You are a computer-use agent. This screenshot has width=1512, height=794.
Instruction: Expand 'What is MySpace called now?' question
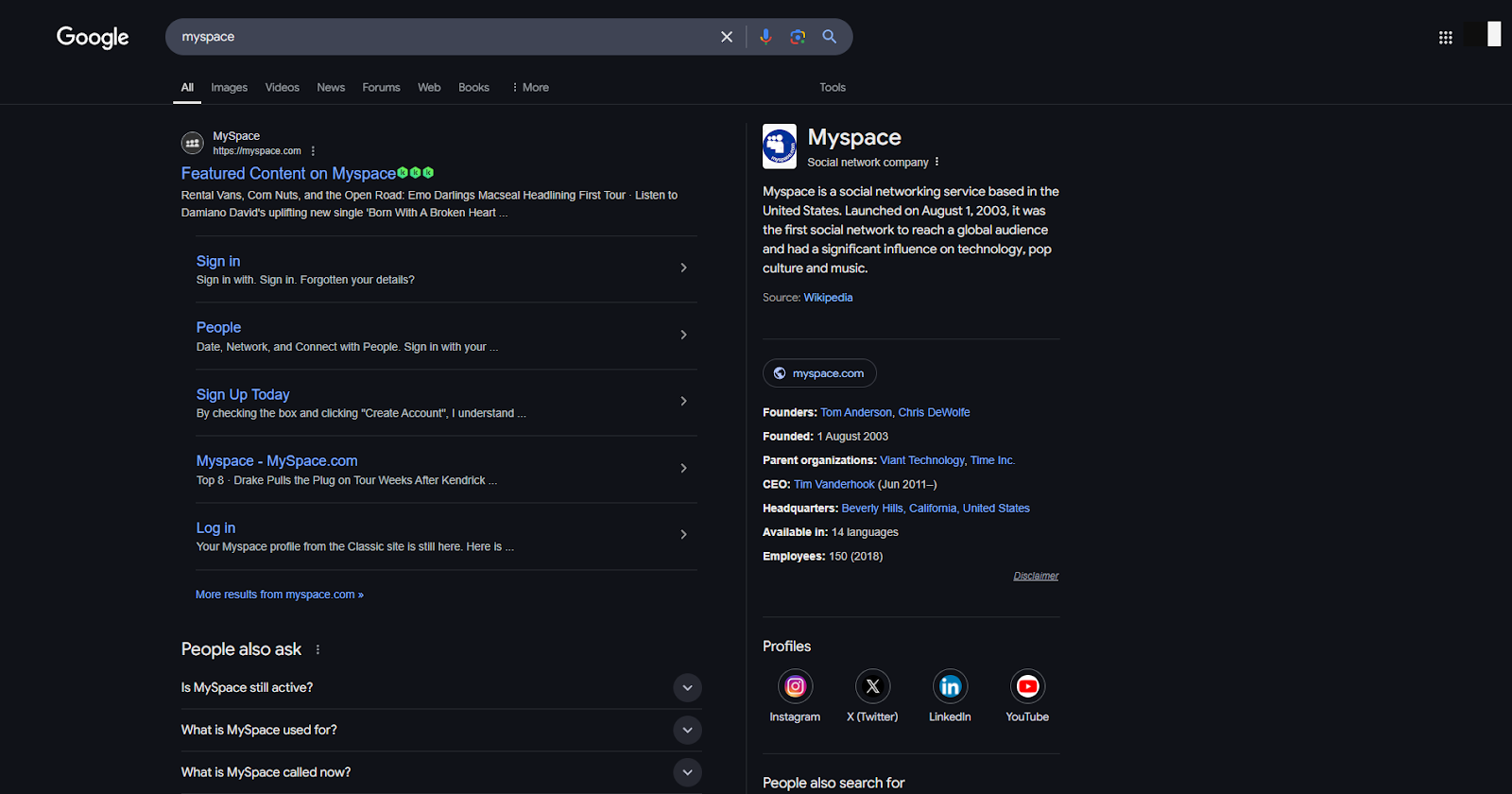pos(441,772)
